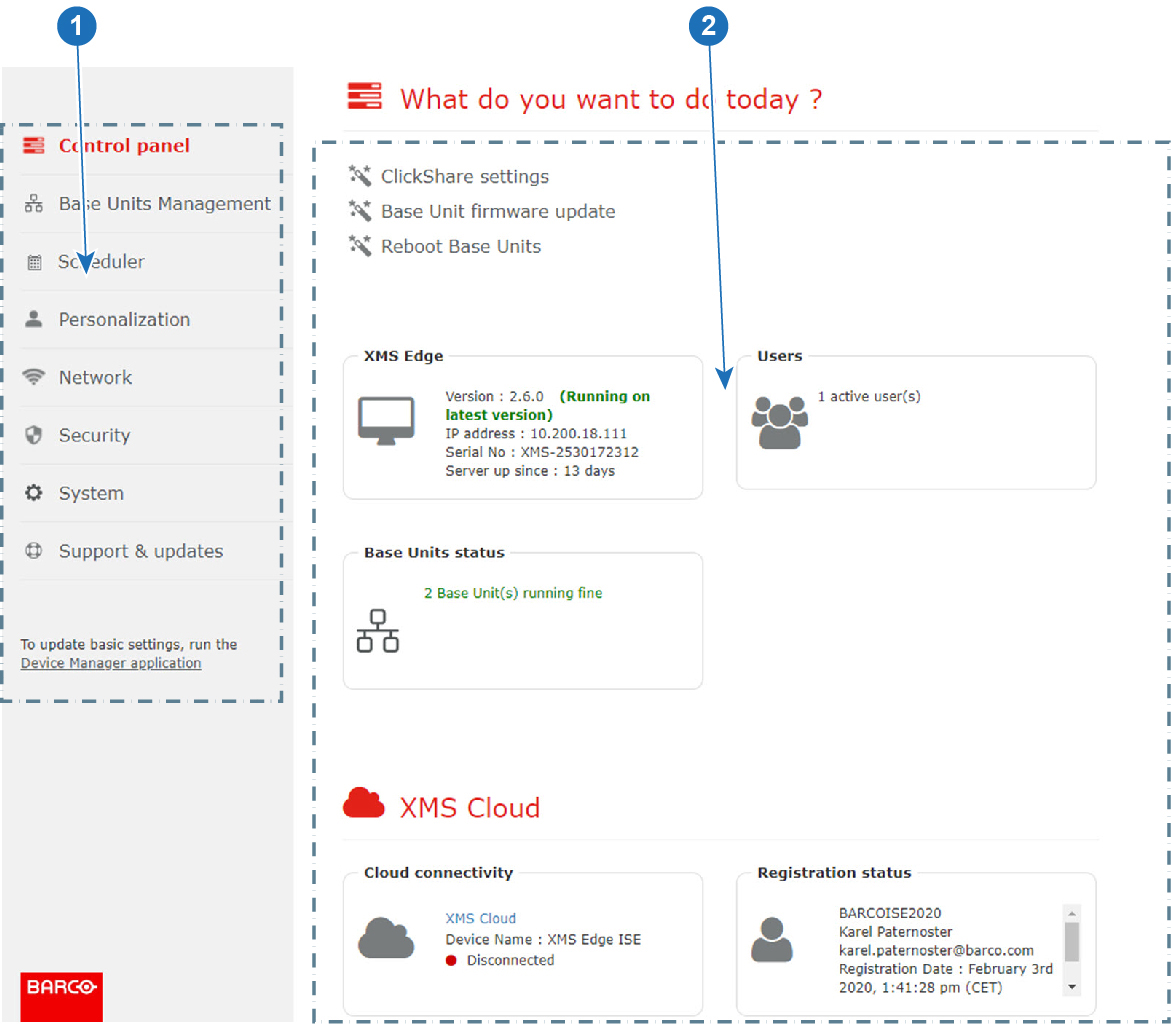The height and width of the screenshot is (1024, 1171).
Task: Click Registration status scrollbar up arrow
Action: [1072, 913]
